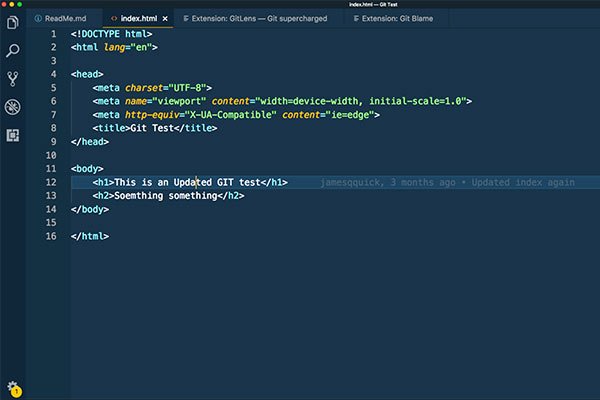Screen dimensions: 600x400
Task: Click the "X-UA-Compatible" attribute value
Action: 231,115
